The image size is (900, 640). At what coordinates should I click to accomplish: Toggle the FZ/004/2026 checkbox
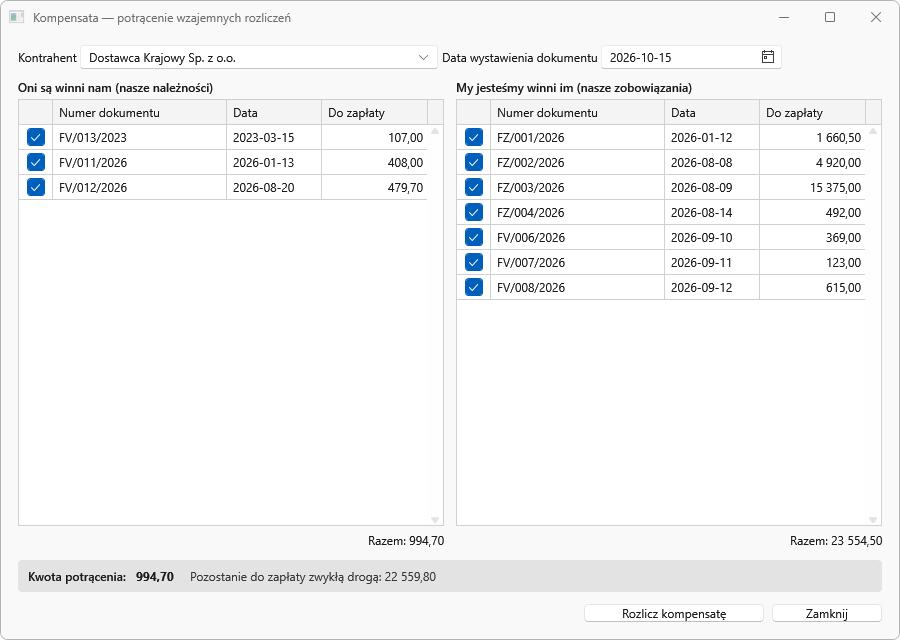tap(474, 212)
